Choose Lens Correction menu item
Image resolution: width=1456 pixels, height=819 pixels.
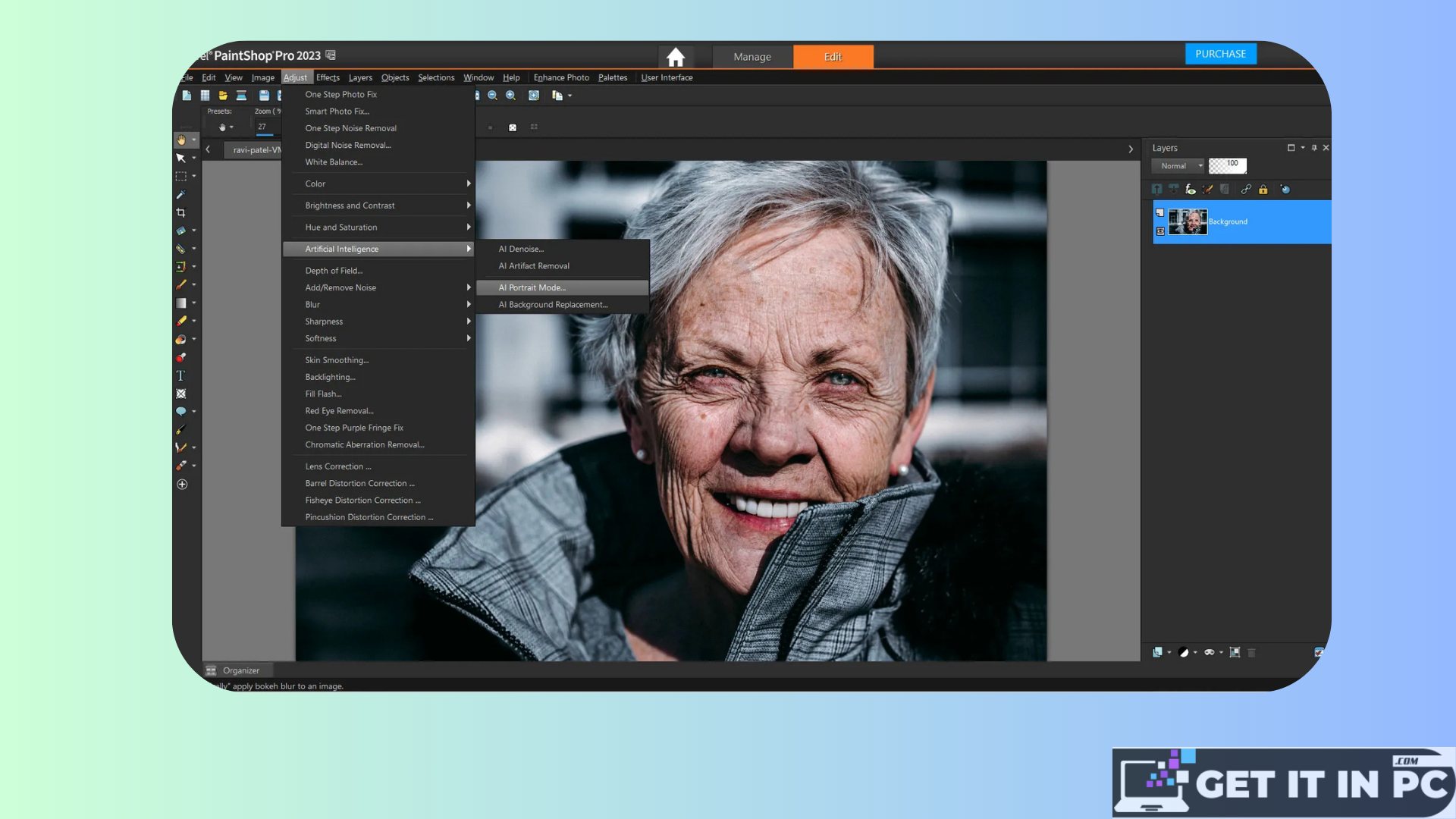click(x=378, y=466)
